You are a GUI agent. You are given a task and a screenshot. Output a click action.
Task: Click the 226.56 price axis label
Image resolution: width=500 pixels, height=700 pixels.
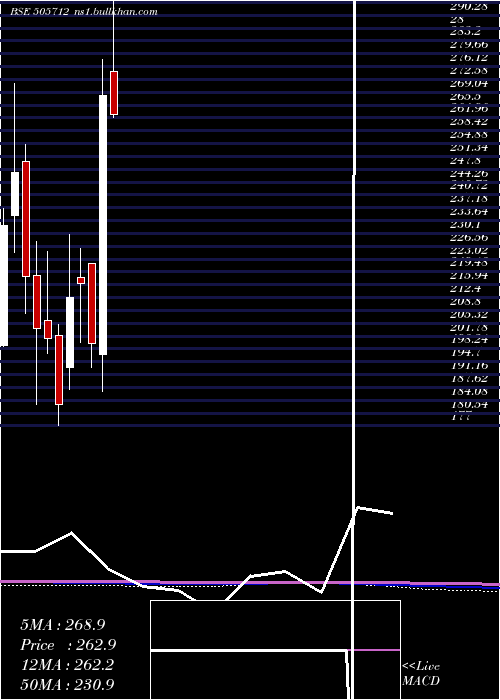[469, 237]
